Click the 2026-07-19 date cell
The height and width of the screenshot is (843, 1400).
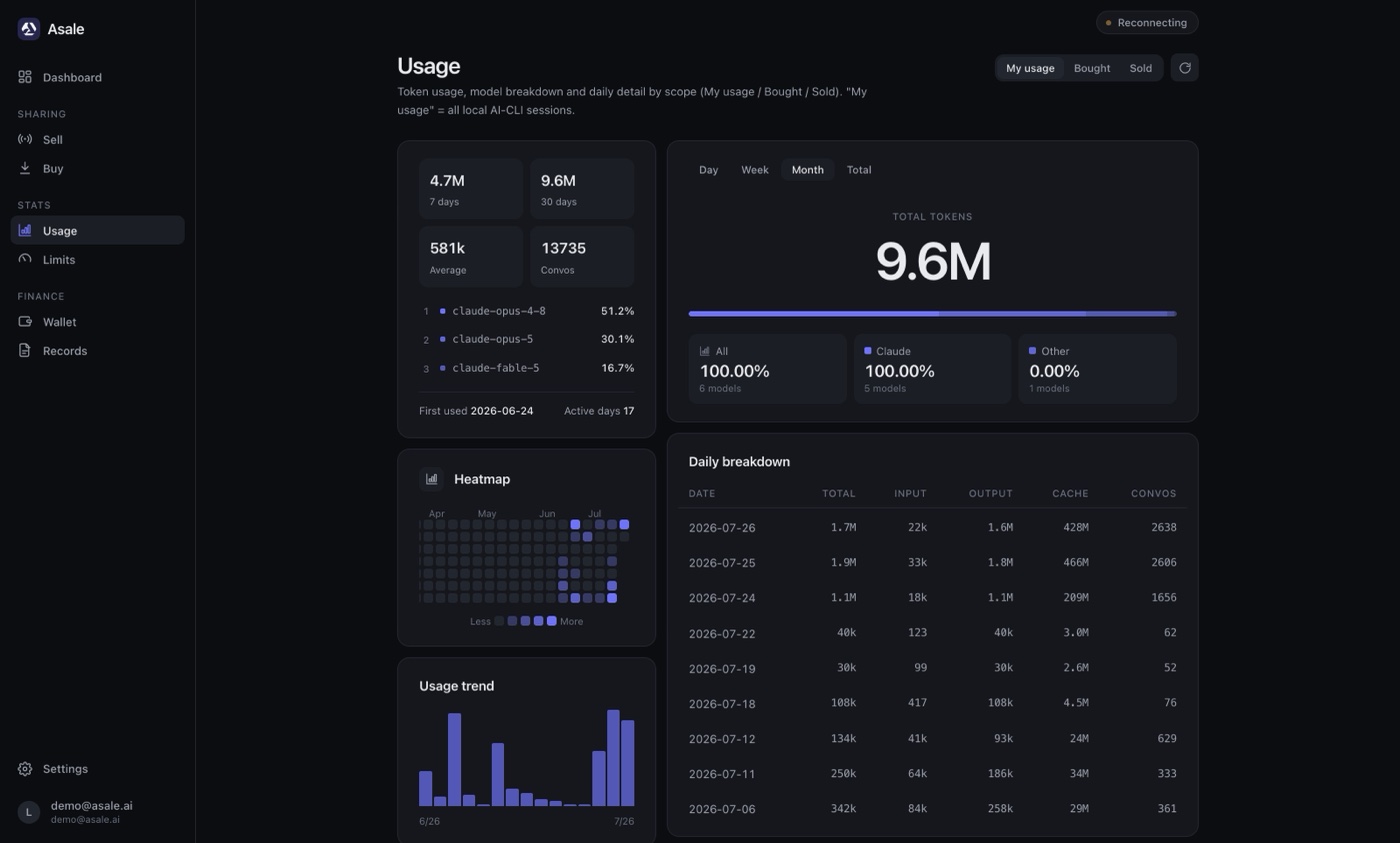pos(722,668)
